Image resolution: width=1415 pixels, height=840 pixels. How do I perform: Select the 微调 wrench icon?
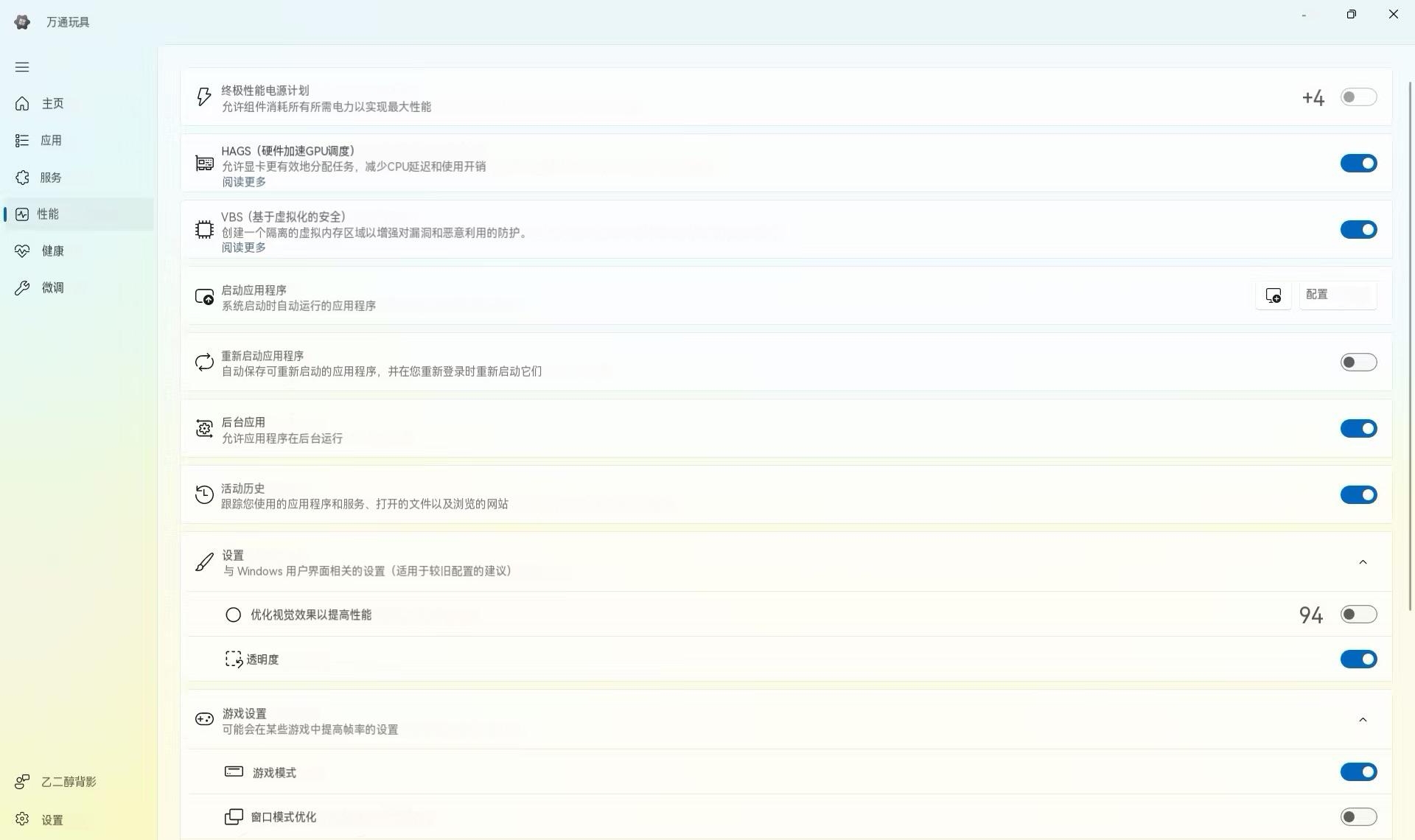coord(22,288)
